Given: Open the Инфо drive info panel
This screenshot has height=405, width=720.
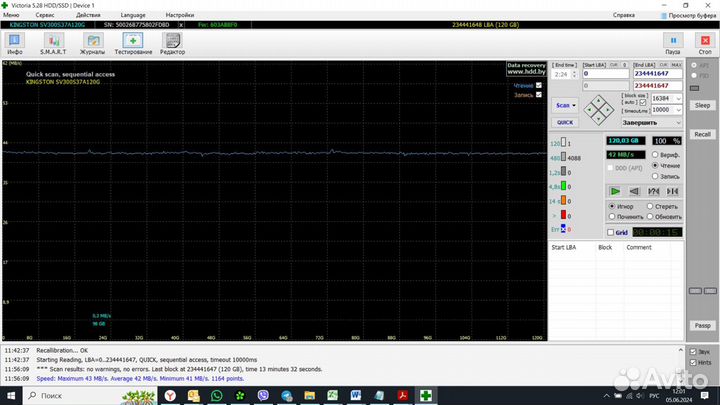Looking at the screenshot, I should click(15, 44).
